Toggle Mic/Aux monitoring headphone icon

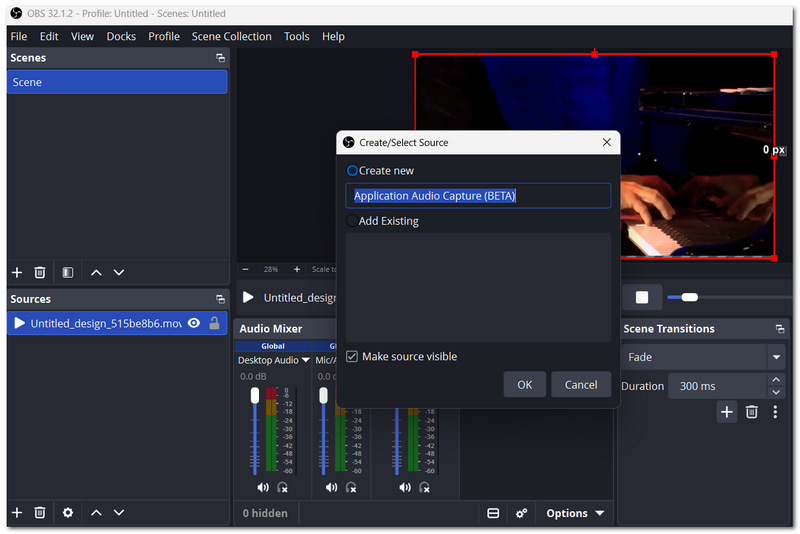[351, 488]
